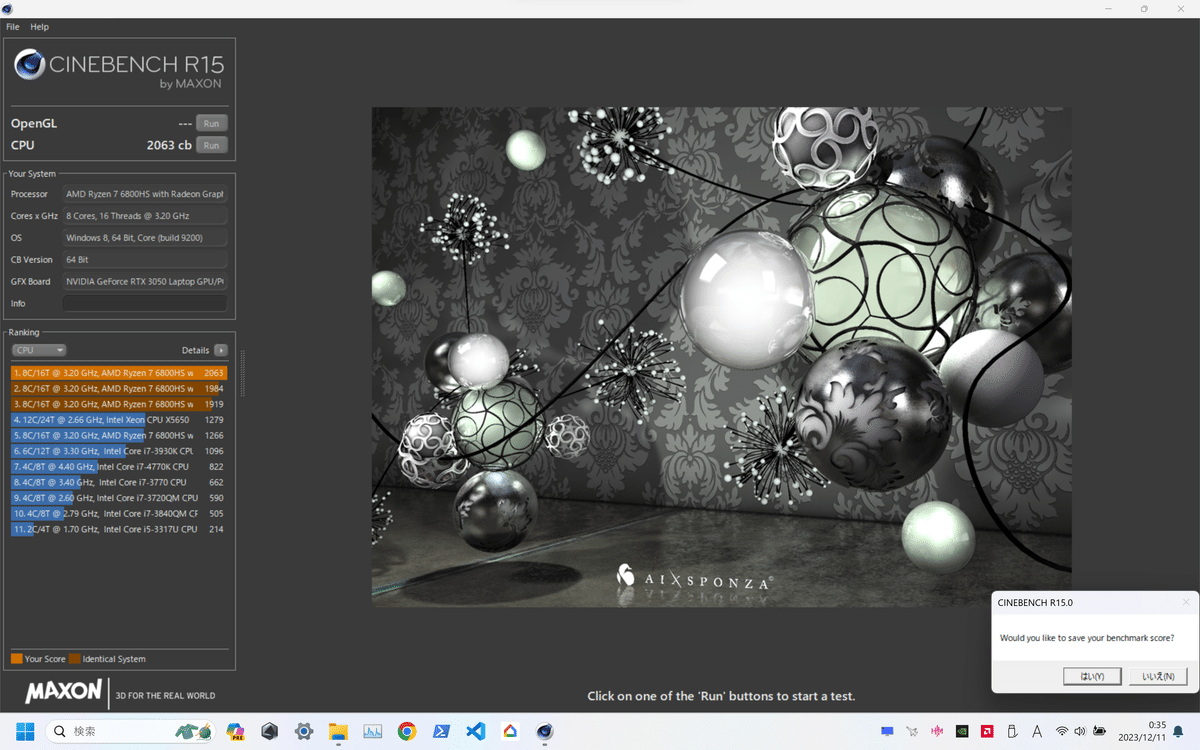1200x750 pixels.
Task: Open the Wi-Fi network tray icon
Action: click(1062, 731)
